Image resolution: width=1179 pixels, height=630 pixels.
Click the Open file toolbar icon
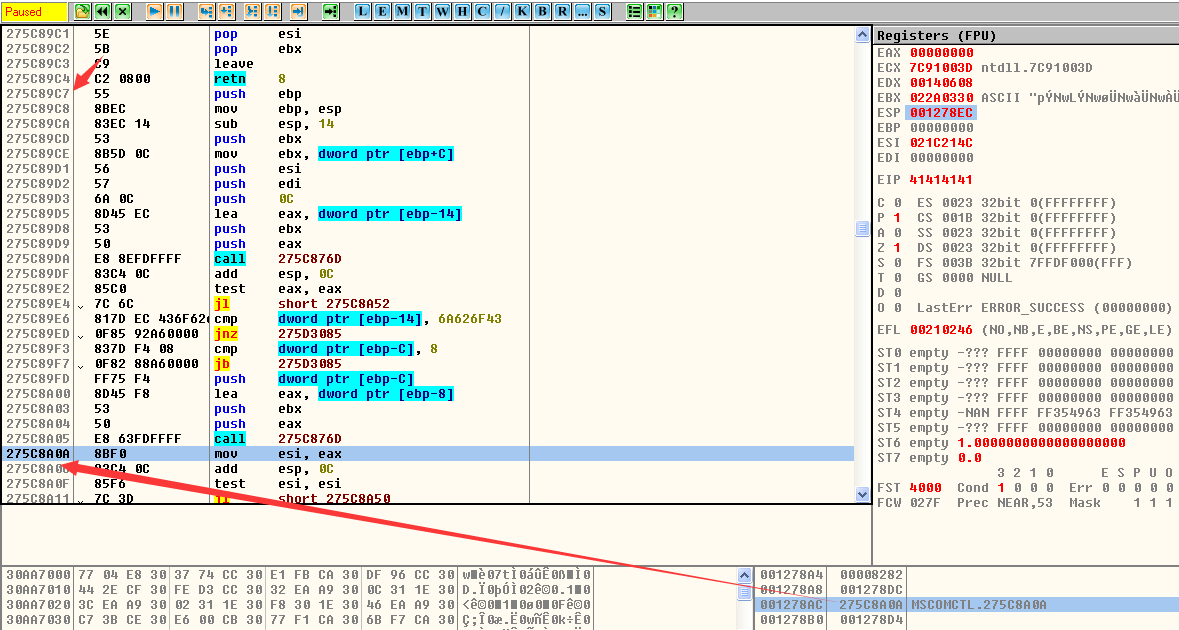pos(83,12)
